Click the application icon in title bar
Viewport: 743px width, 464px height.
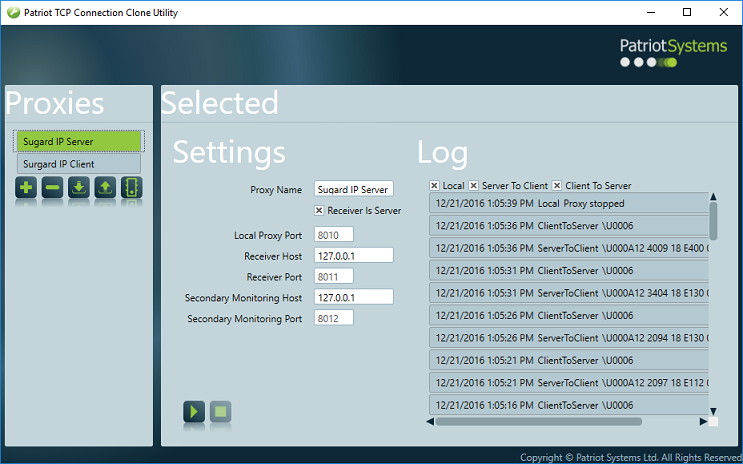(13, 12)
